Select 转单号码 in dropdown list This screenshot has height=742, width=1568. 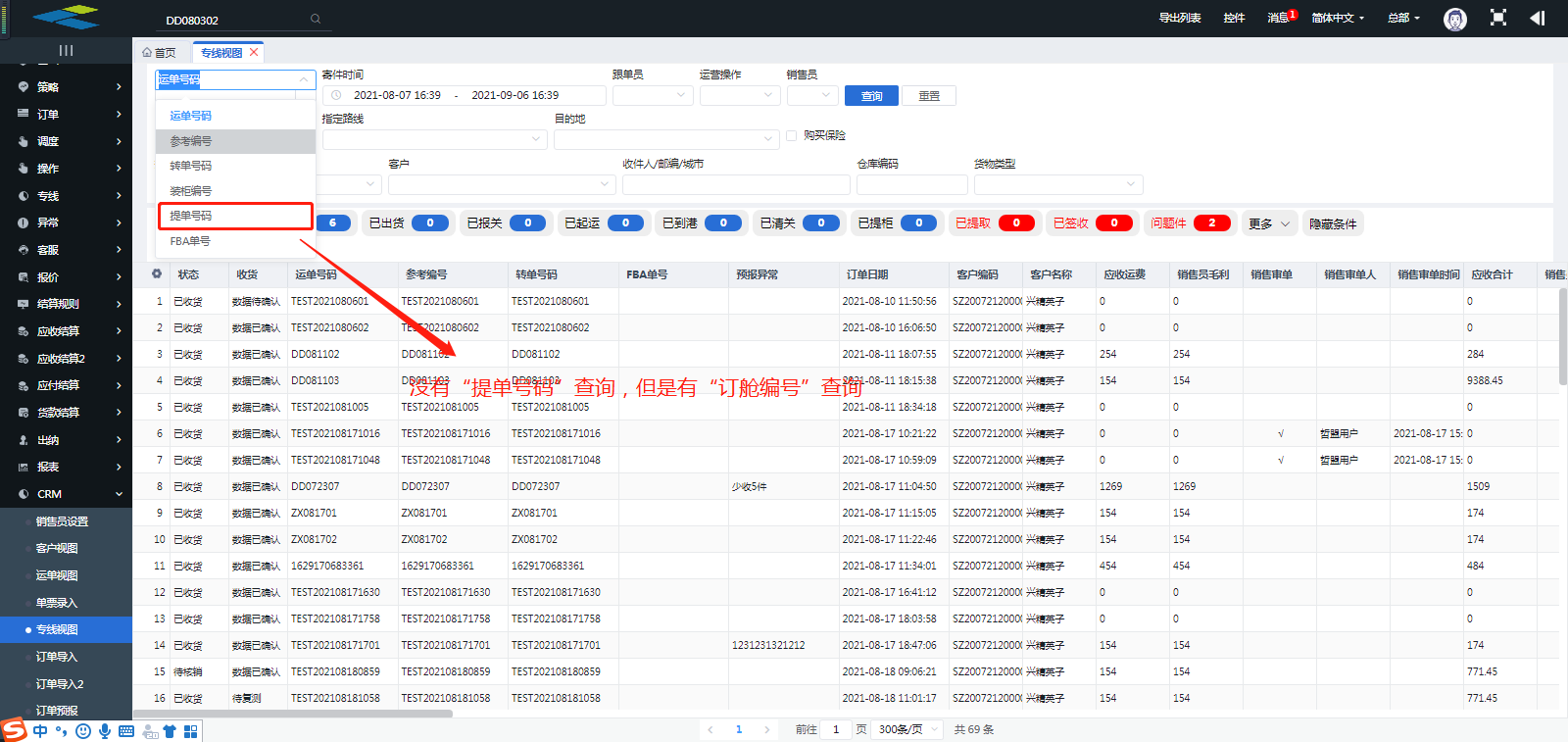click(235, 166)
